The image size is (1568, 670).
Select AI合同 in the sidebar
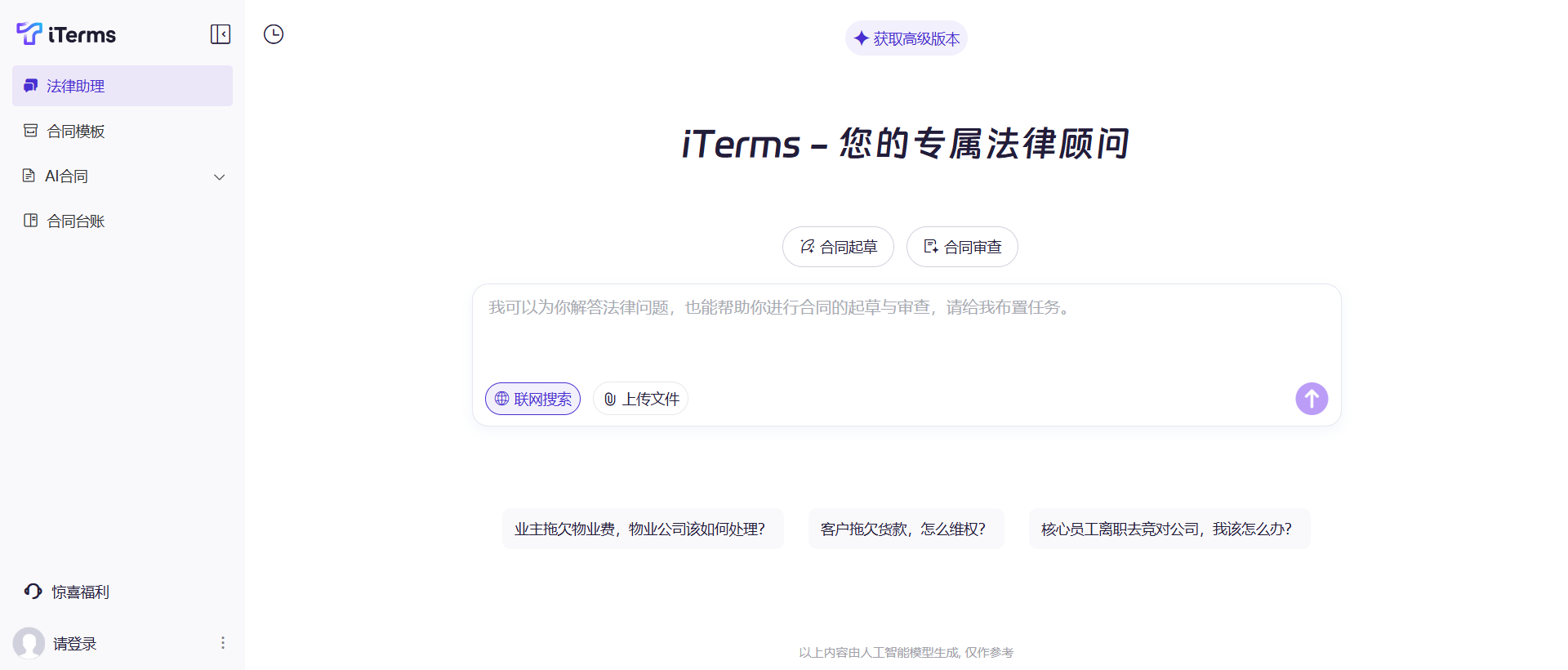click(122, 176)
